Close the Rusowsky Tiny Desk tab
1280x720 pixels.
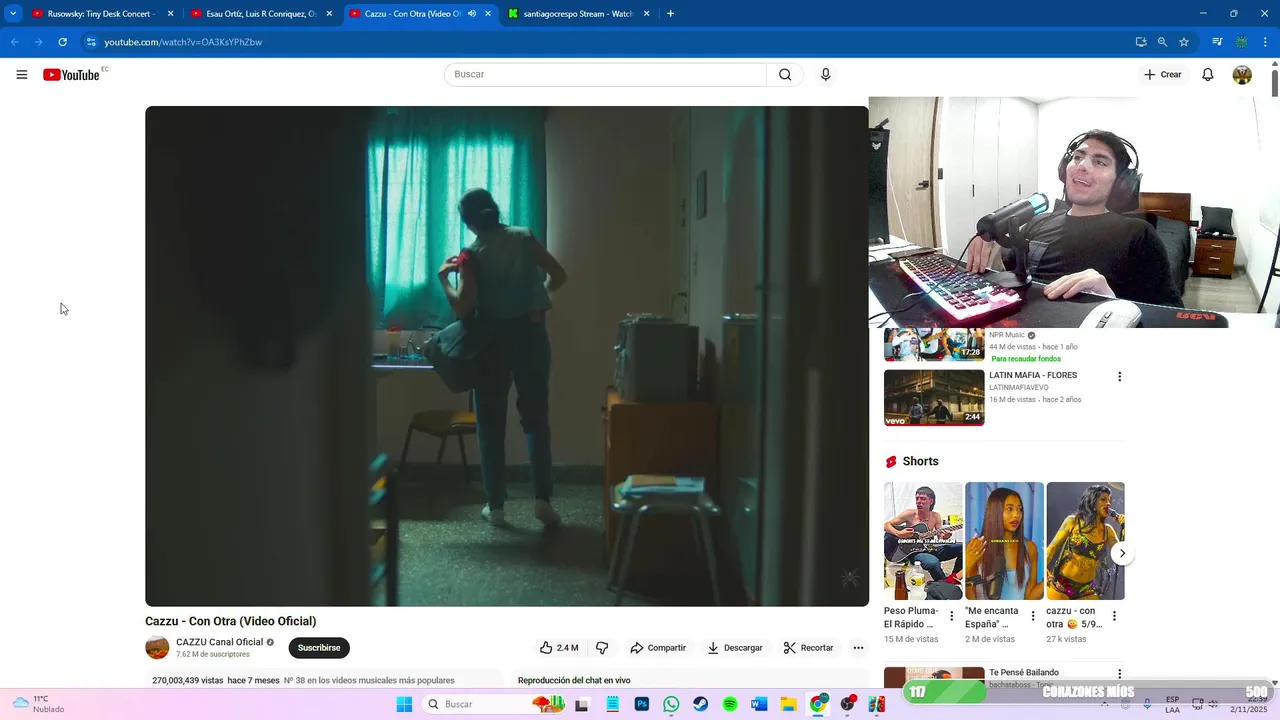[x=170, y=14]
